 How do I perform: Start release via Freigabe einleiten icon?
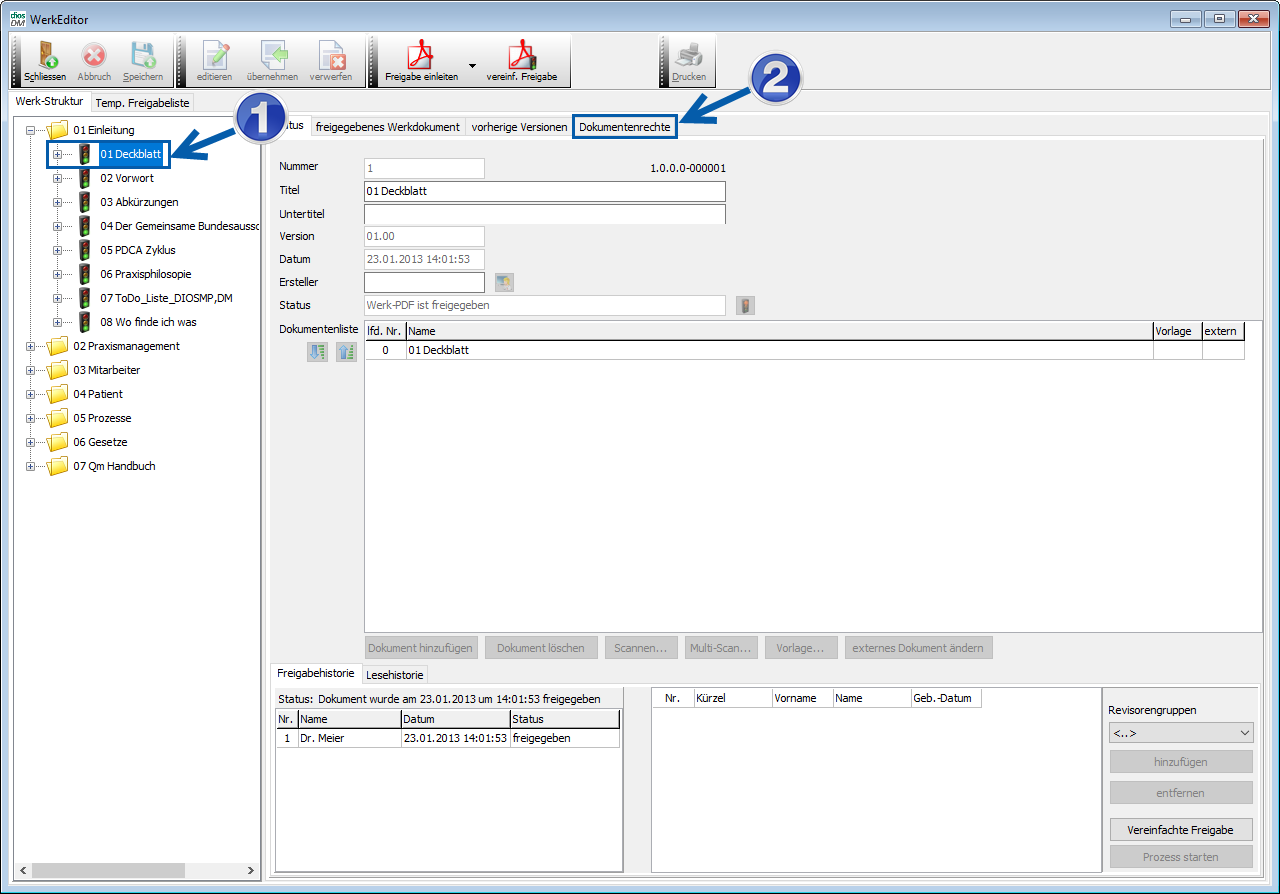click(x=422, y=55)
